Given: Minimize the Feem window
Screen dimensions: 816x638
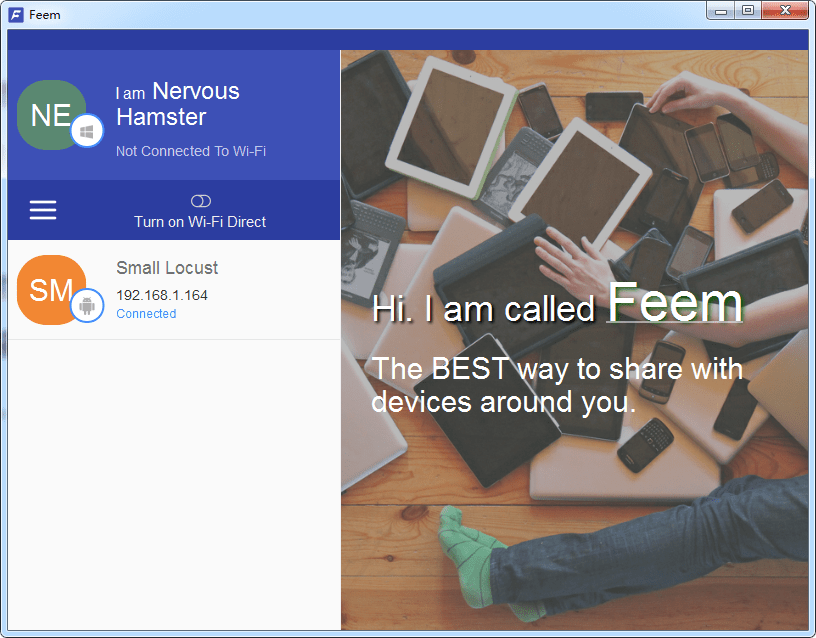Looking at the screenshot, I should (x=721, y=10).
